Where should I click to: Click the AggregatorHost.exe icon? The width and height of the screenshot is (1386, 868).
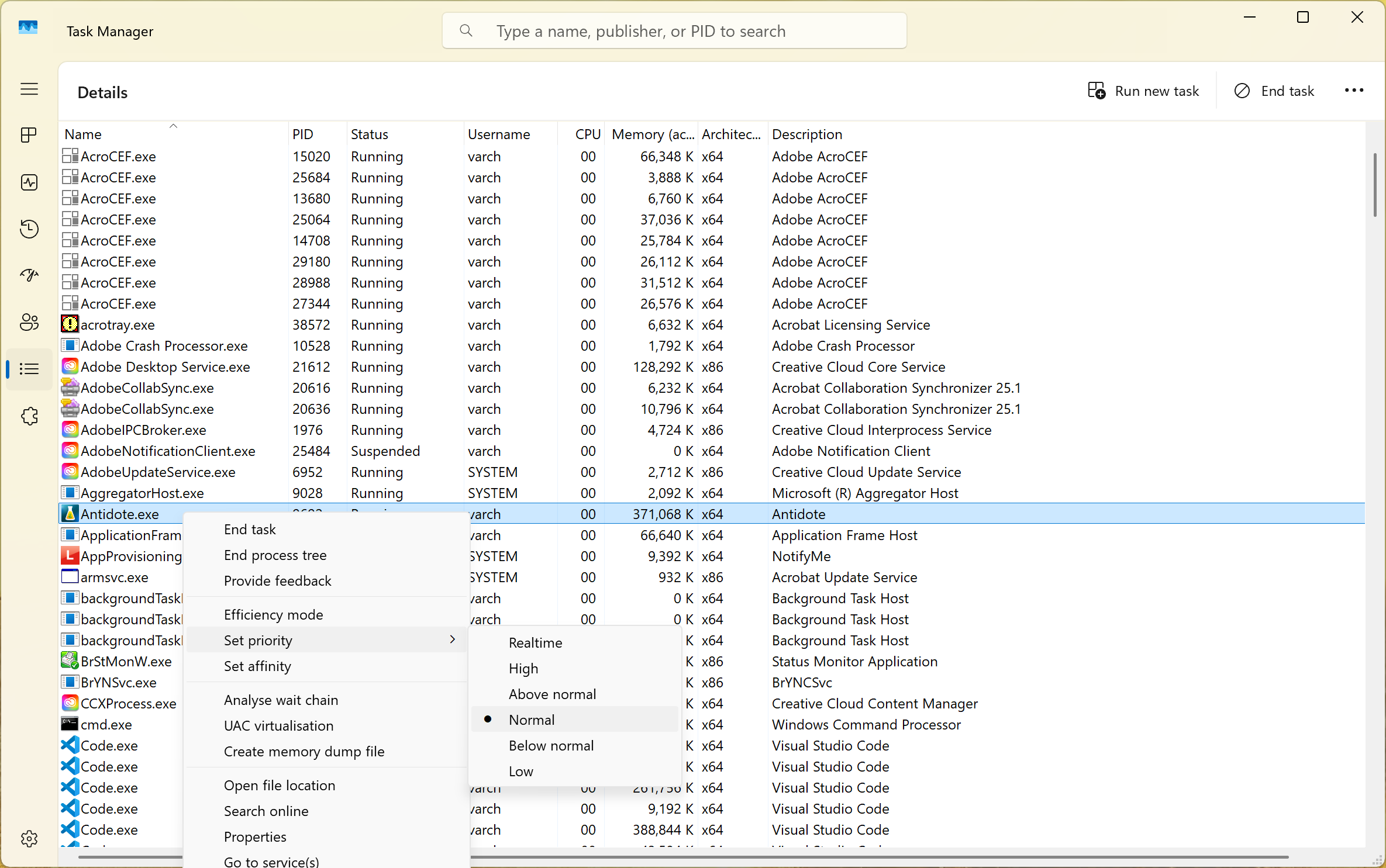coord(70,492)
